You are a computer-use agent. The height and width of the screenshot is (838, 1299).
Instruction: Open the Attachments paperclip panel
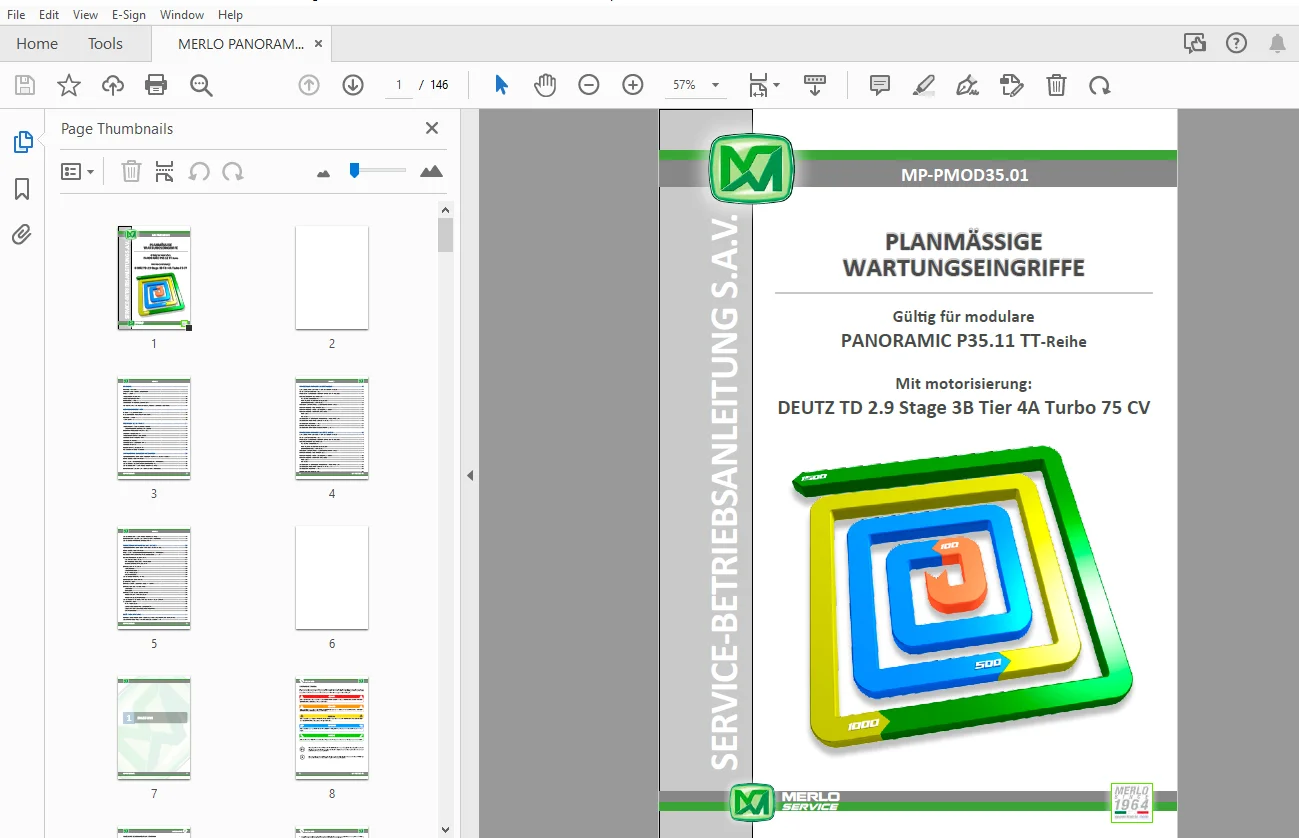pos(22,235)
